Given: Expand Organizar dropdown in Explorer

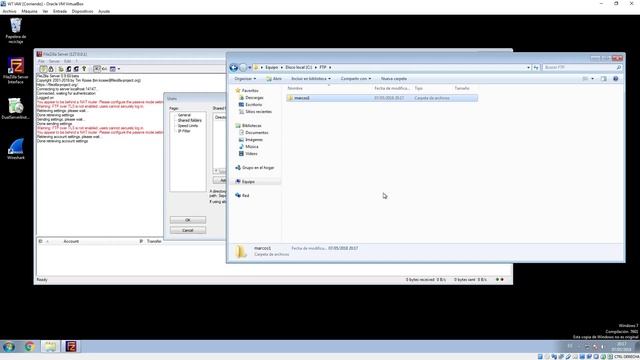Looking at the screenshot, I should (246, 78).
